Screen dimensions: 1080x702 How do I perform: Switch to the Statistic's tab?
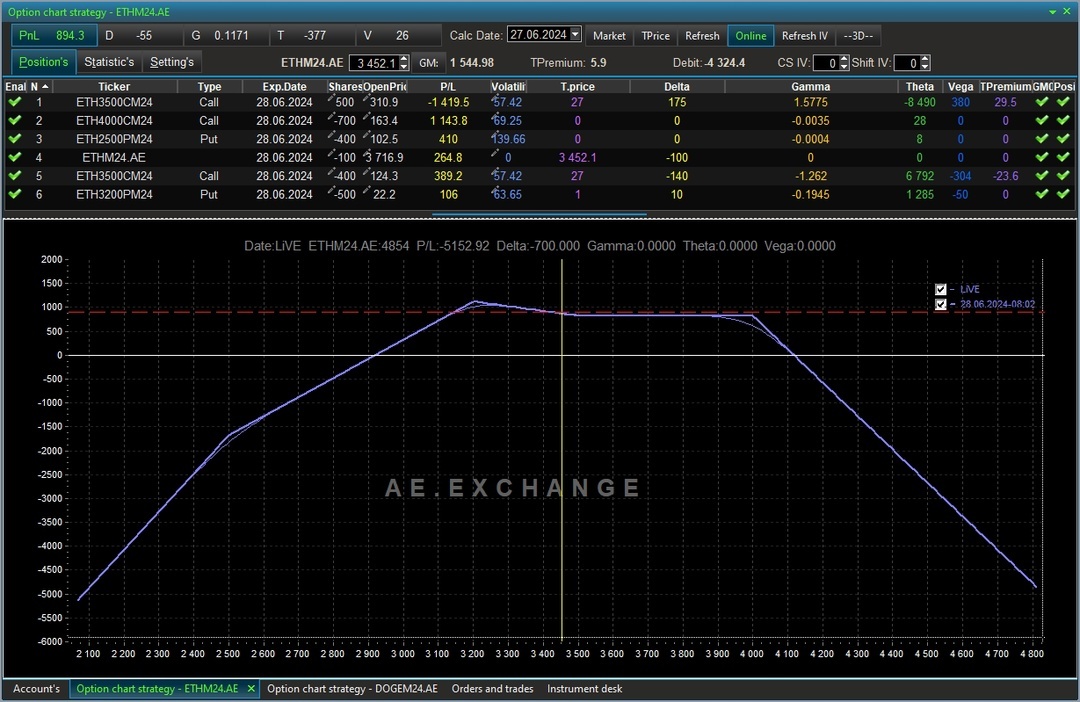[109, 62]
